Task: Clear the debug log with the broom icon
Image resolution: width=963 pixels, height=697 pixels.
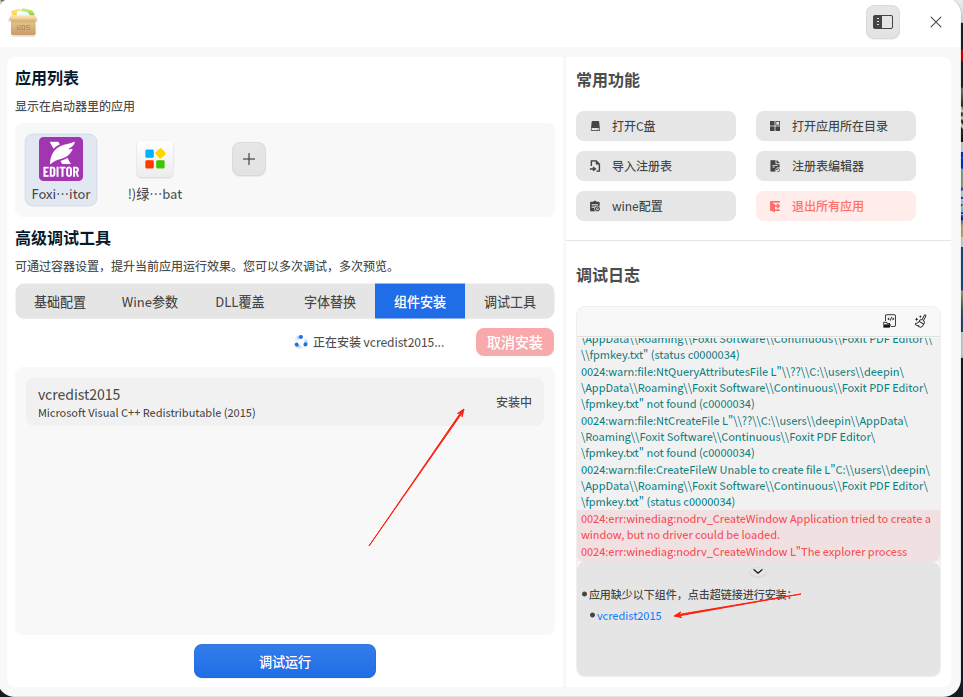Action: coord(920,321)
